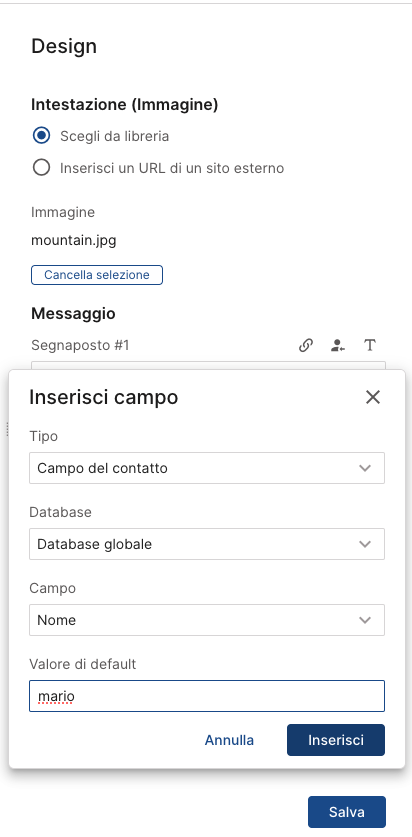Image resolution: width=412 pixels, height=837 pixels.
Task: Click the Intestazione (Immagine) heading
Action: pos(124,105)
